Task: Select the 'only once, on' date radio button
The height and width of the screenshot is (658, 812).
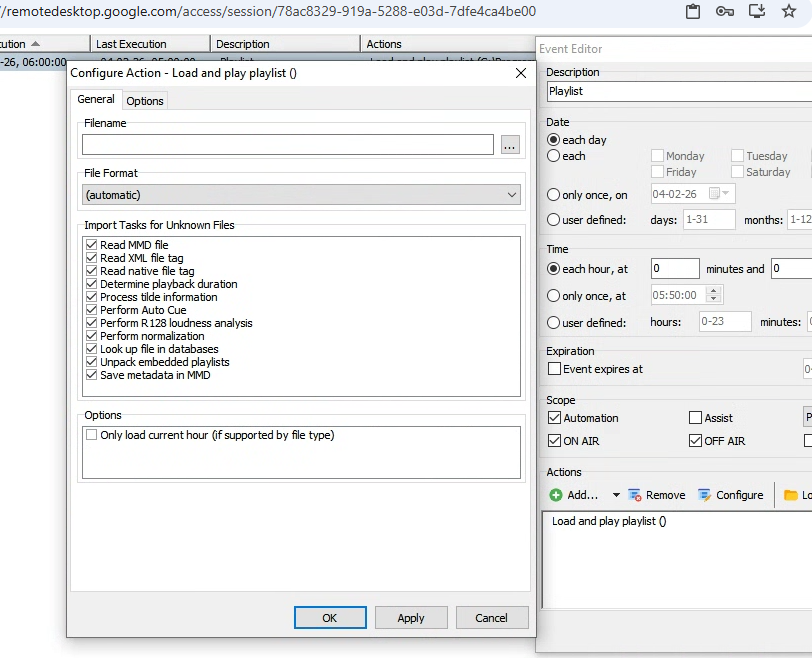Action: click(554, 194)
